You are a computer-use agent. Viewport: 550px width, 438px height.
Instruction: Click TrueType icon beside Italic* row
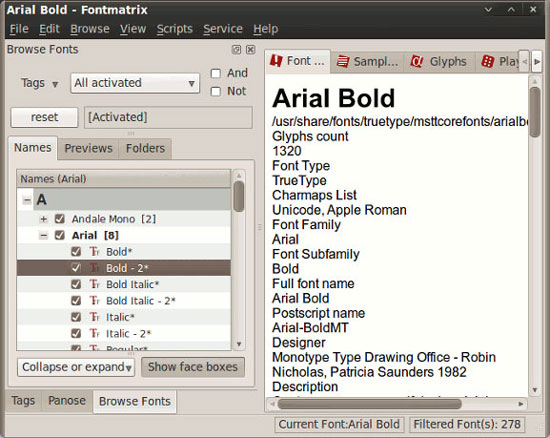[94, 317]
